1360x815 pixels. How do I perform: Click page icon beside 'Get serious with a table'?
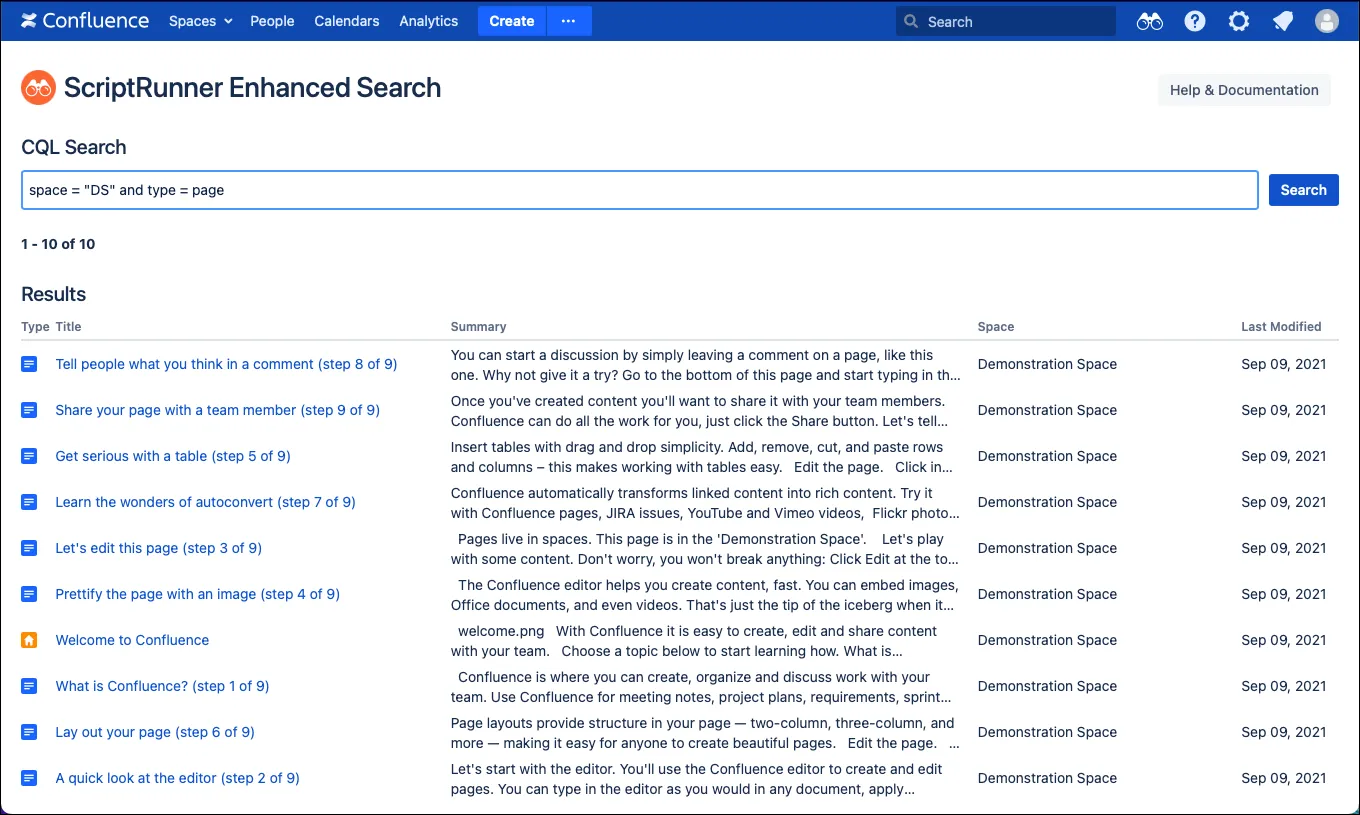29,456
